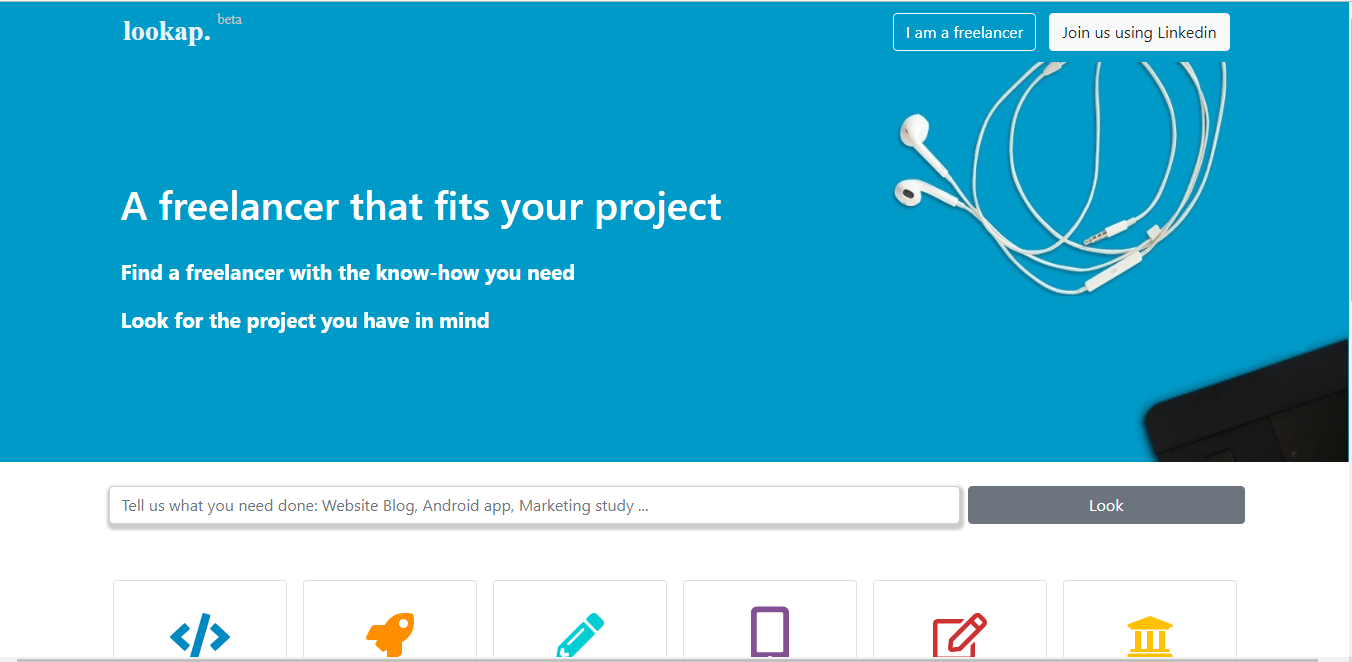Image resolution: width=1352 pixels, height=662 pixels.
Task: Click the beta label beside the logo
Action: tap(229, 19)
